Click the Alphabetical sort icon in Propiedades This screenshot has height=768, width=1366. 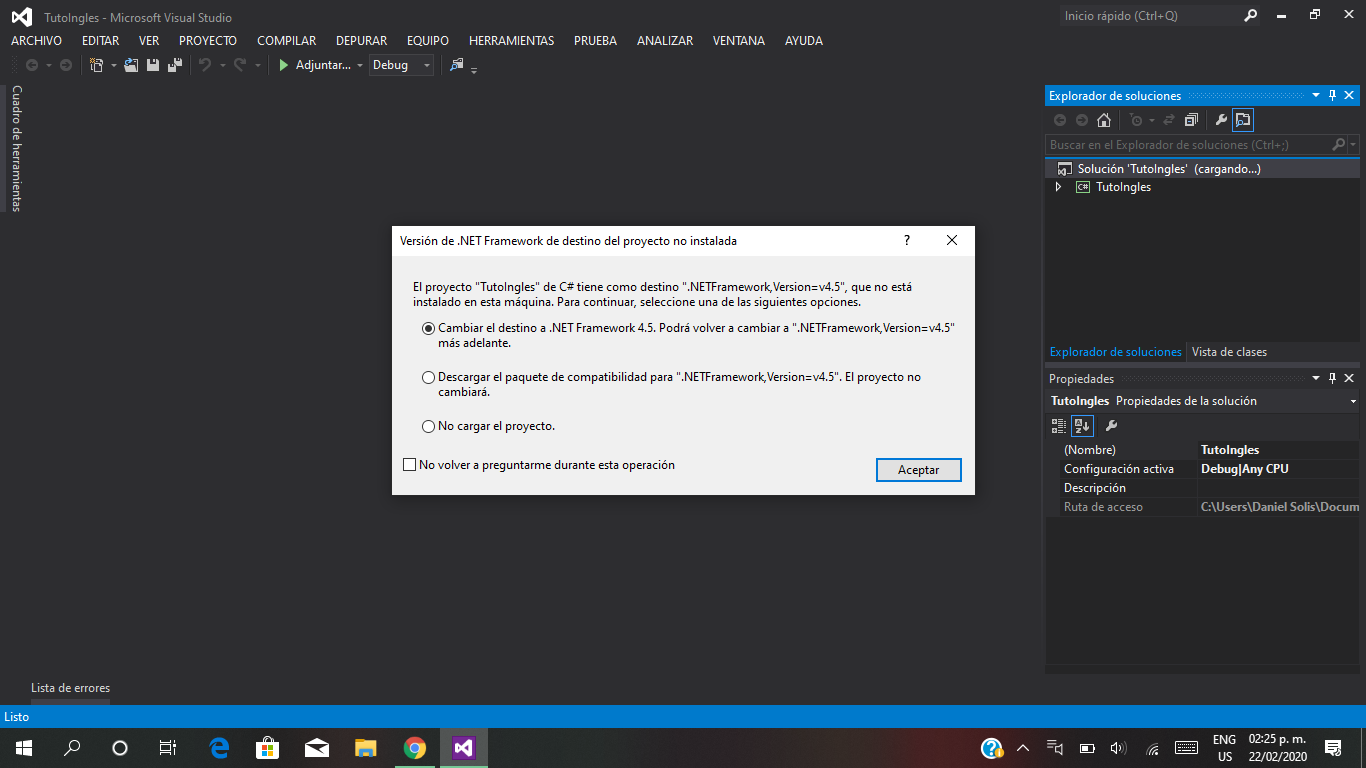click(1082, 426)
